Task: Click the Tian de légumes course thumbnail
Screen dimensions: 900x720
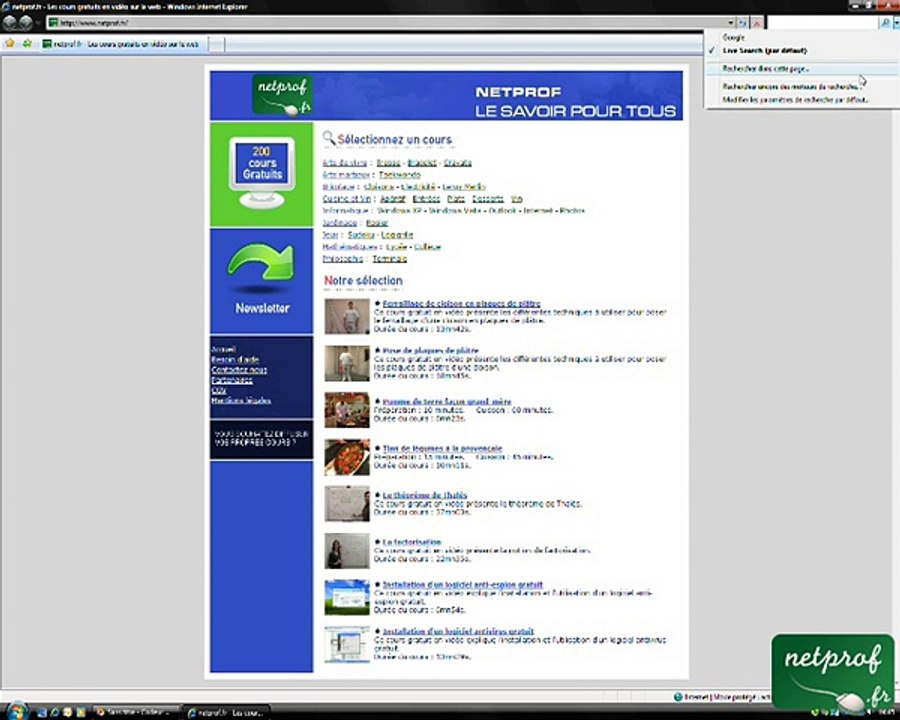Action: pyautogui.click(x=347, y=457)
